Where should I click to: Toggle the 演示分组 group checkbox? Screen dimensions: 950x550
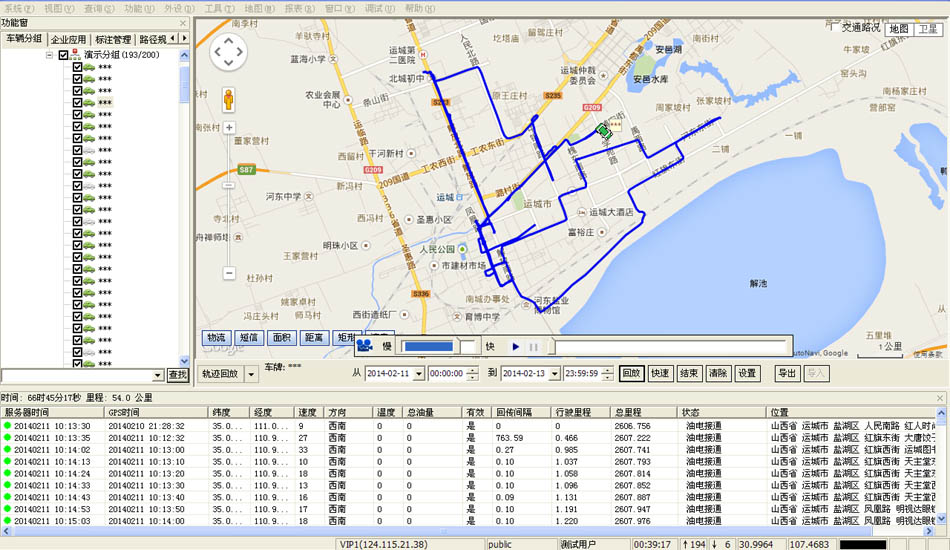coord(64,55)
